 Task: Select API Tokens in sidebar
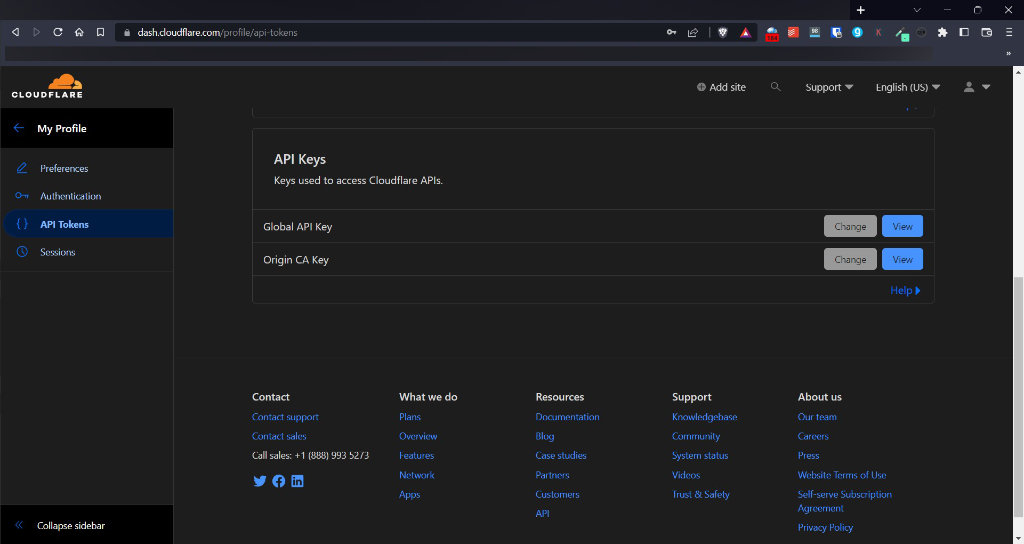click(x=88, y=224)
